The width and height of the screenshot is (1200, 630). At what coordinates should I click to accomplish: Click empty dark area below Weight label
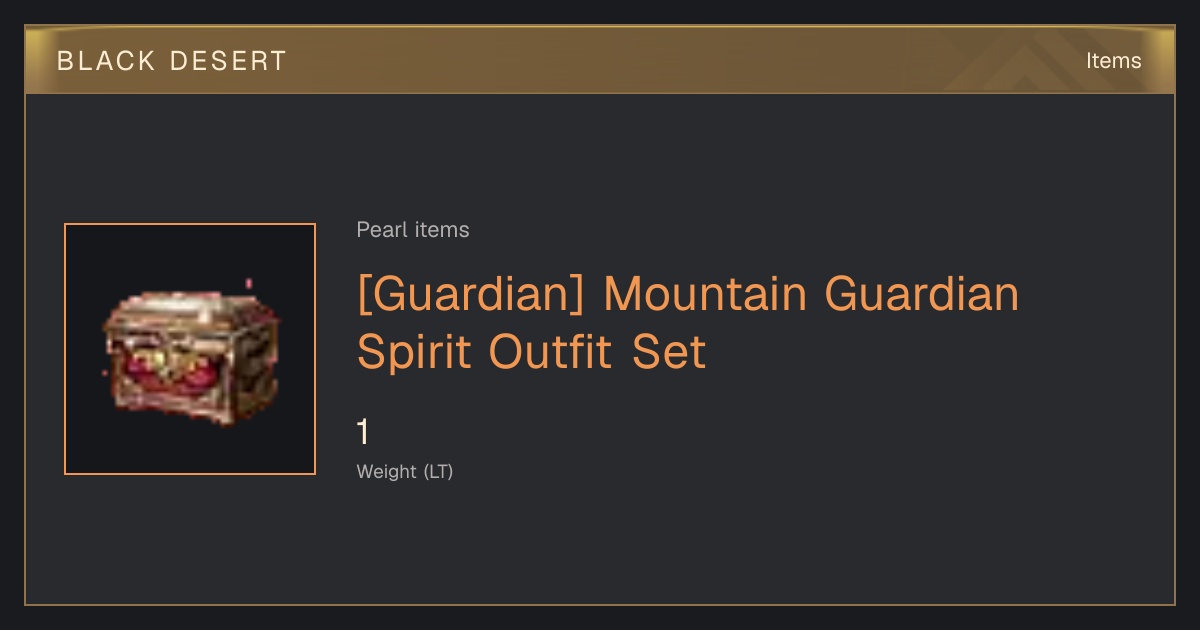click(600, 545)
